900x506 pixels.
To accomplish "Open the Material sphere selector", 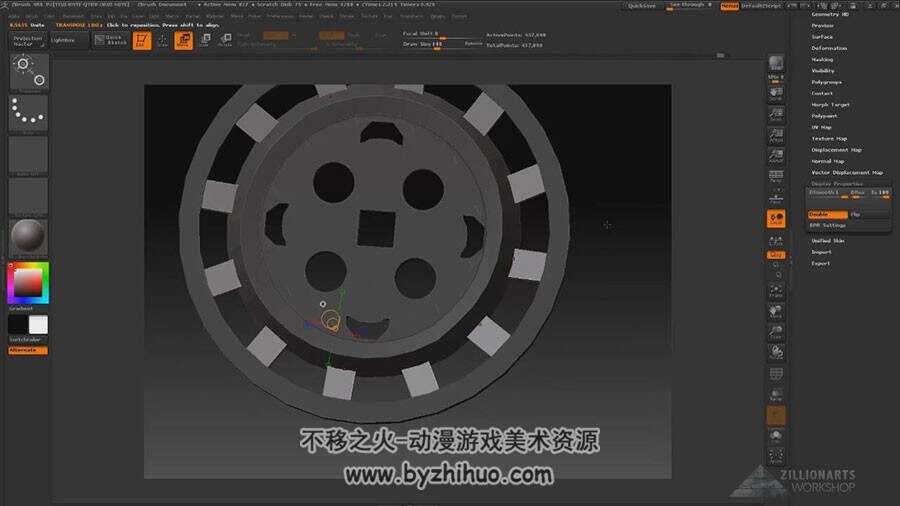I will (29, 237).
